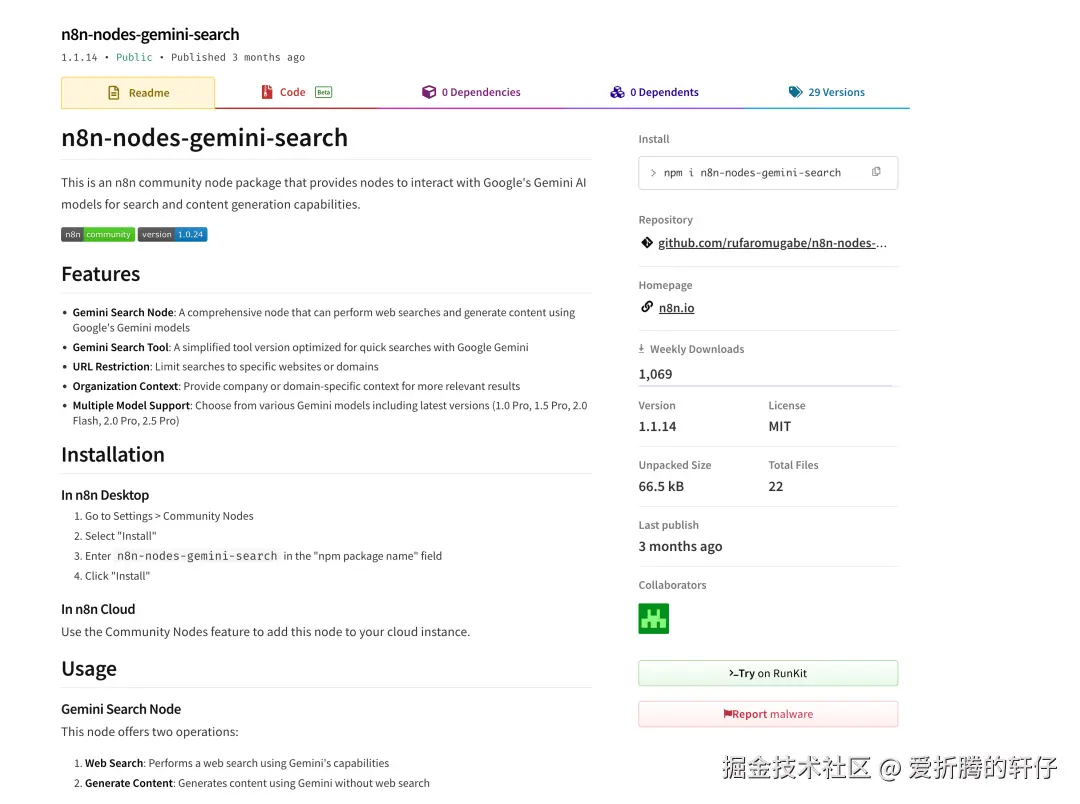Click the Unpacked Size 66.5 kB
The height and width of the screenshot is (804, 1080).
pyautogui.click(x=661, y=486)
